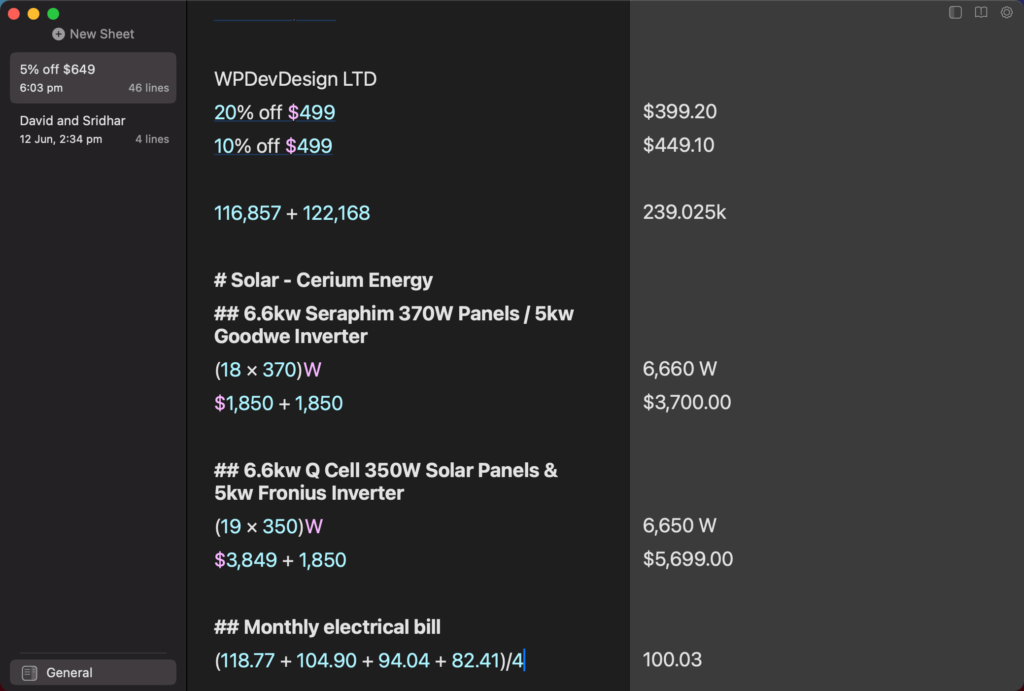Open the 'David and Sridhar' sheet
This screenshot has height=691, width=1024.
pos(93,129)
